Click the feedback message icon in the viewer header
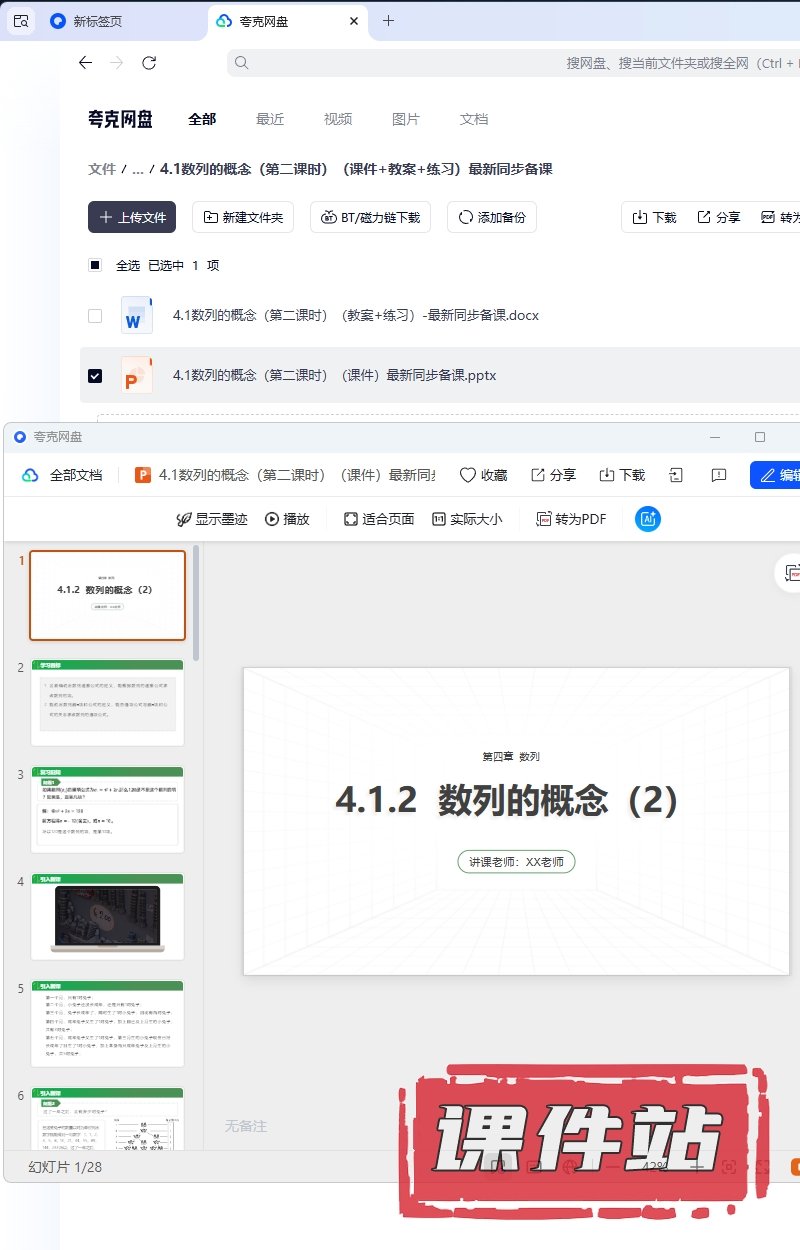 click(718, 475)
